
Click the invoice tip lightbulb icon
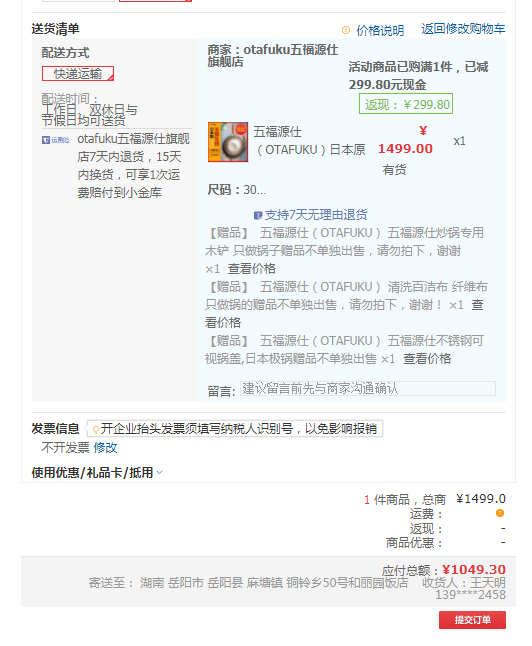96,429
